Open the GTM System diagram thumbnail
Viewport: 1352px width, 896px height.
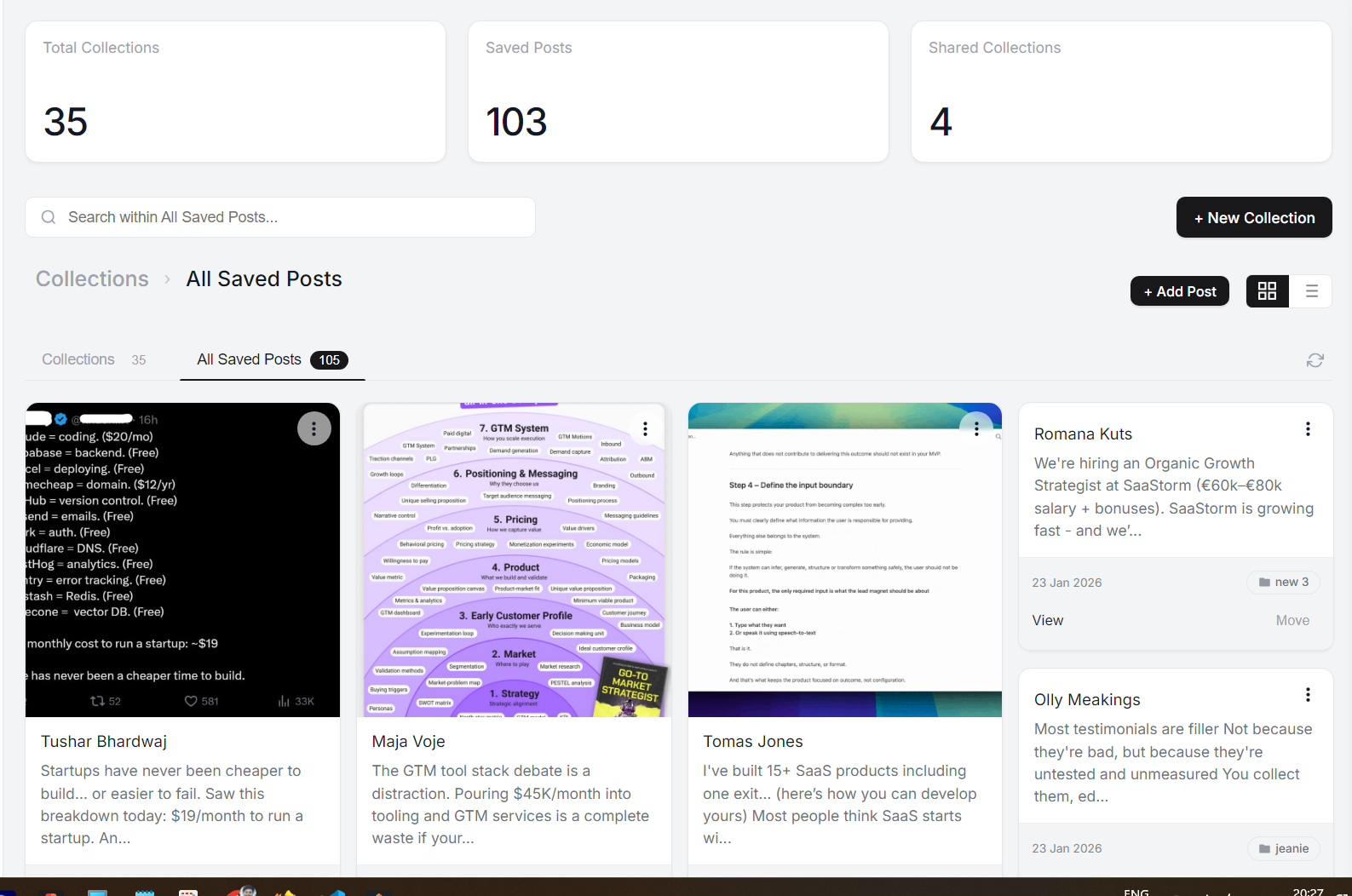514,560
